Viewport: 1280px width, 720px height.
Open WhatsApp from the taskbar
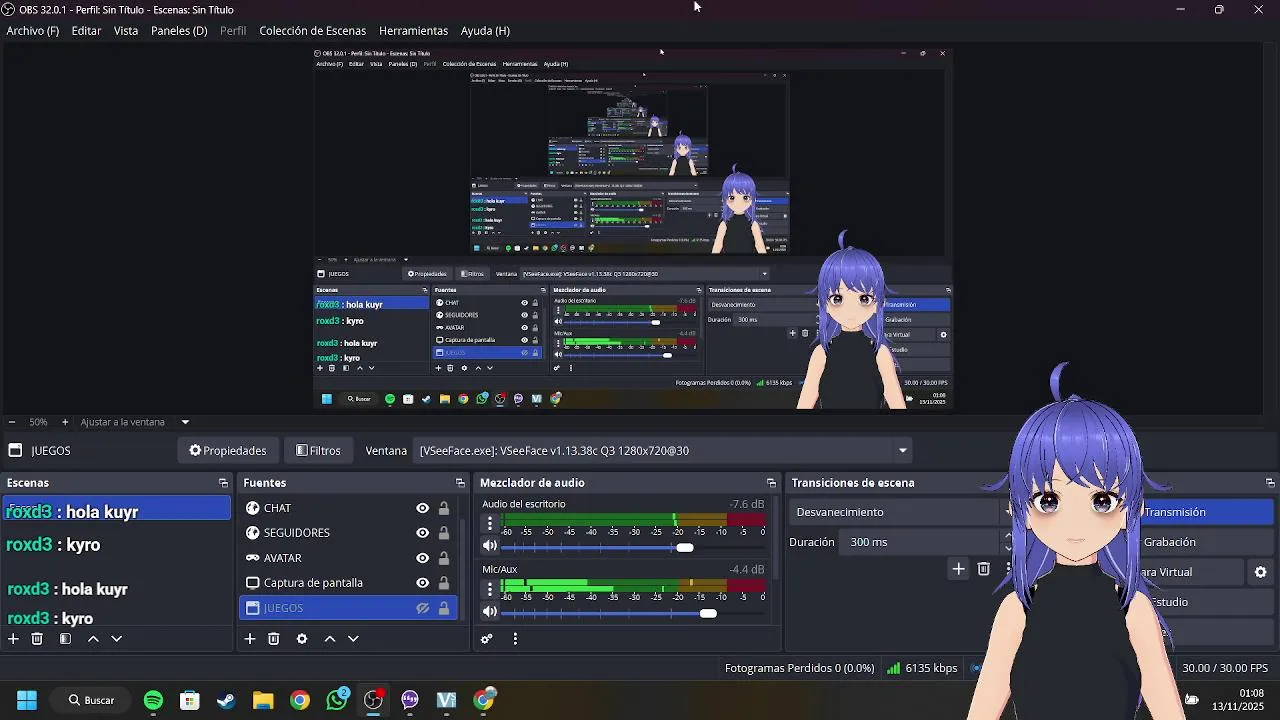pos(337,700)
